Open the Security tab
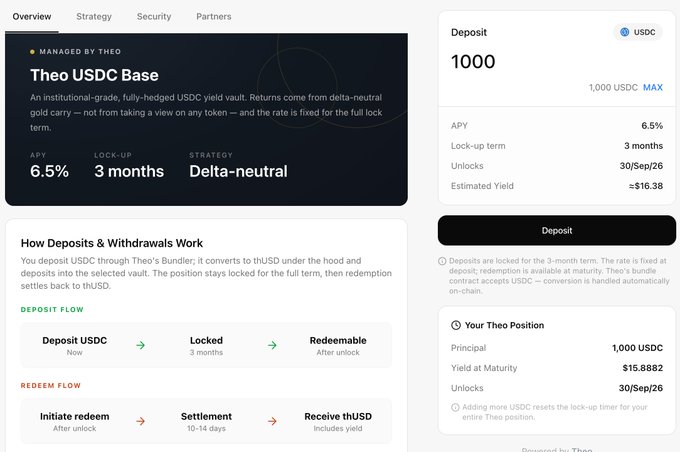Viewport: 680px width, 452px height. tap(154, 16)
